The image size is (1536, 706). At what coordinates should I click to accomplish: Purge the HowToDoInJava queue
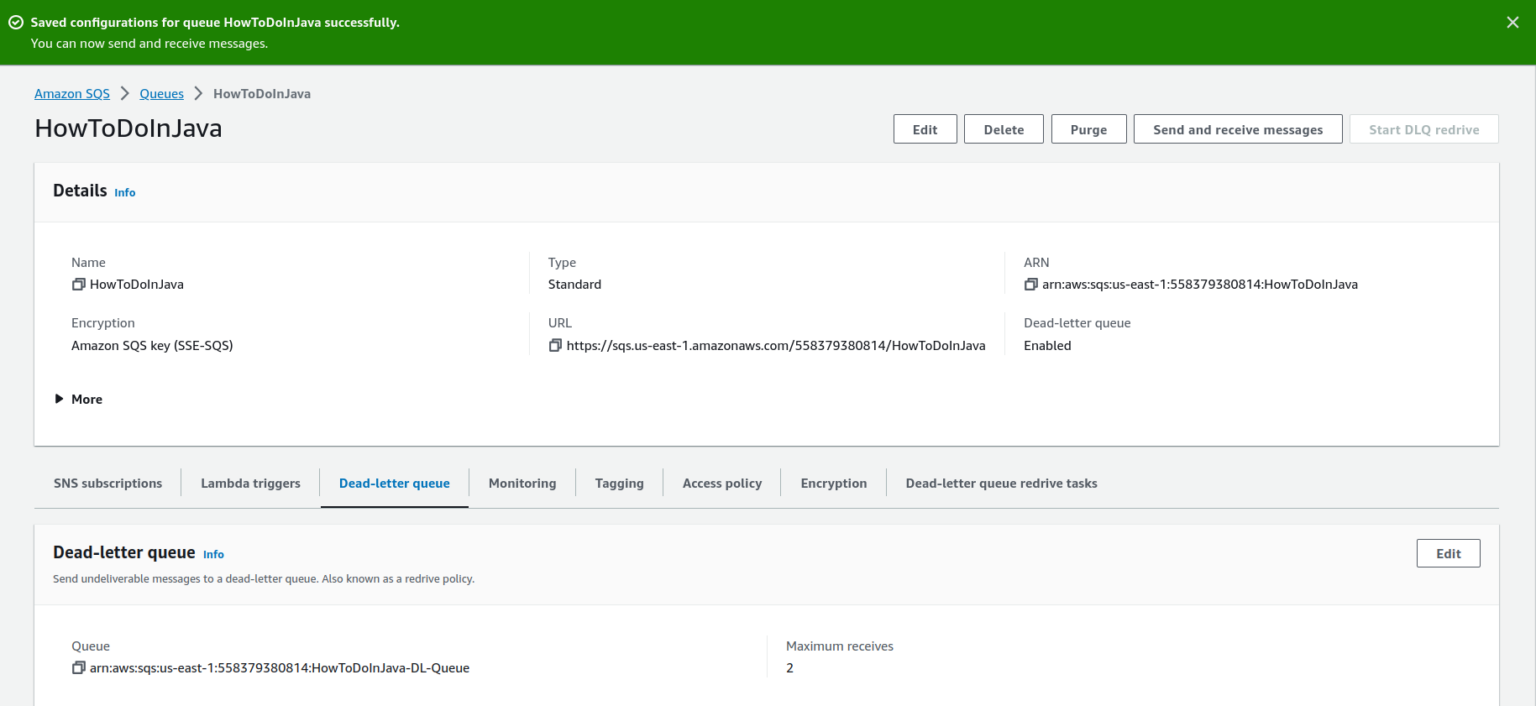click(x=1088, y=128)
